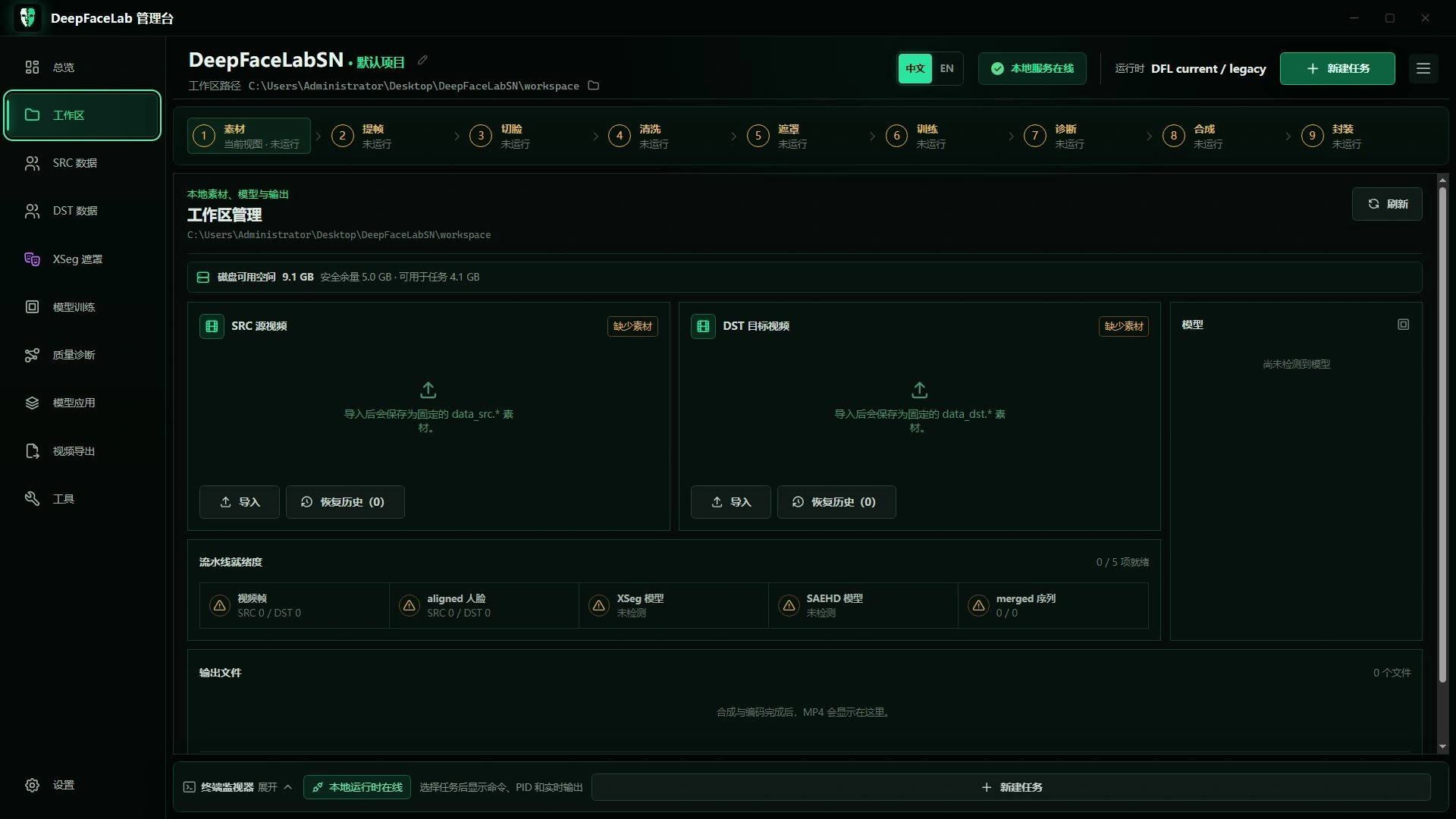This screenshot has width=1456, height=819.
Task: Open the SRC 数据 section
Action: click(83, 163)
